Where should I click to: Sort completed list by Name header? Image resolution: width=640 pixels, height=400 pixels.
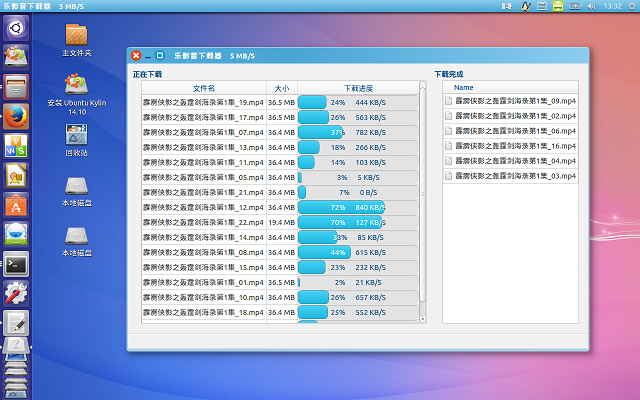tap(510, 87)
